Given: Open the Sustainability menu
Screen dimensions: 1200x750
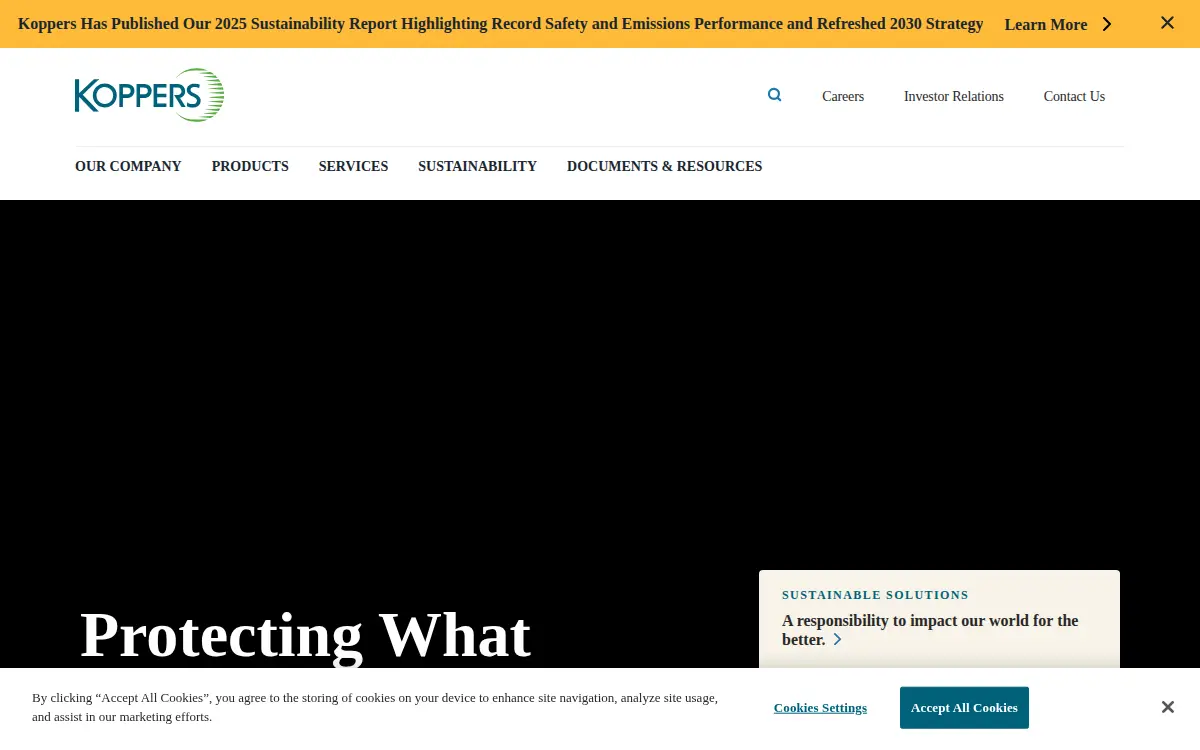Looking at the screenshot, I should point(477,166).
